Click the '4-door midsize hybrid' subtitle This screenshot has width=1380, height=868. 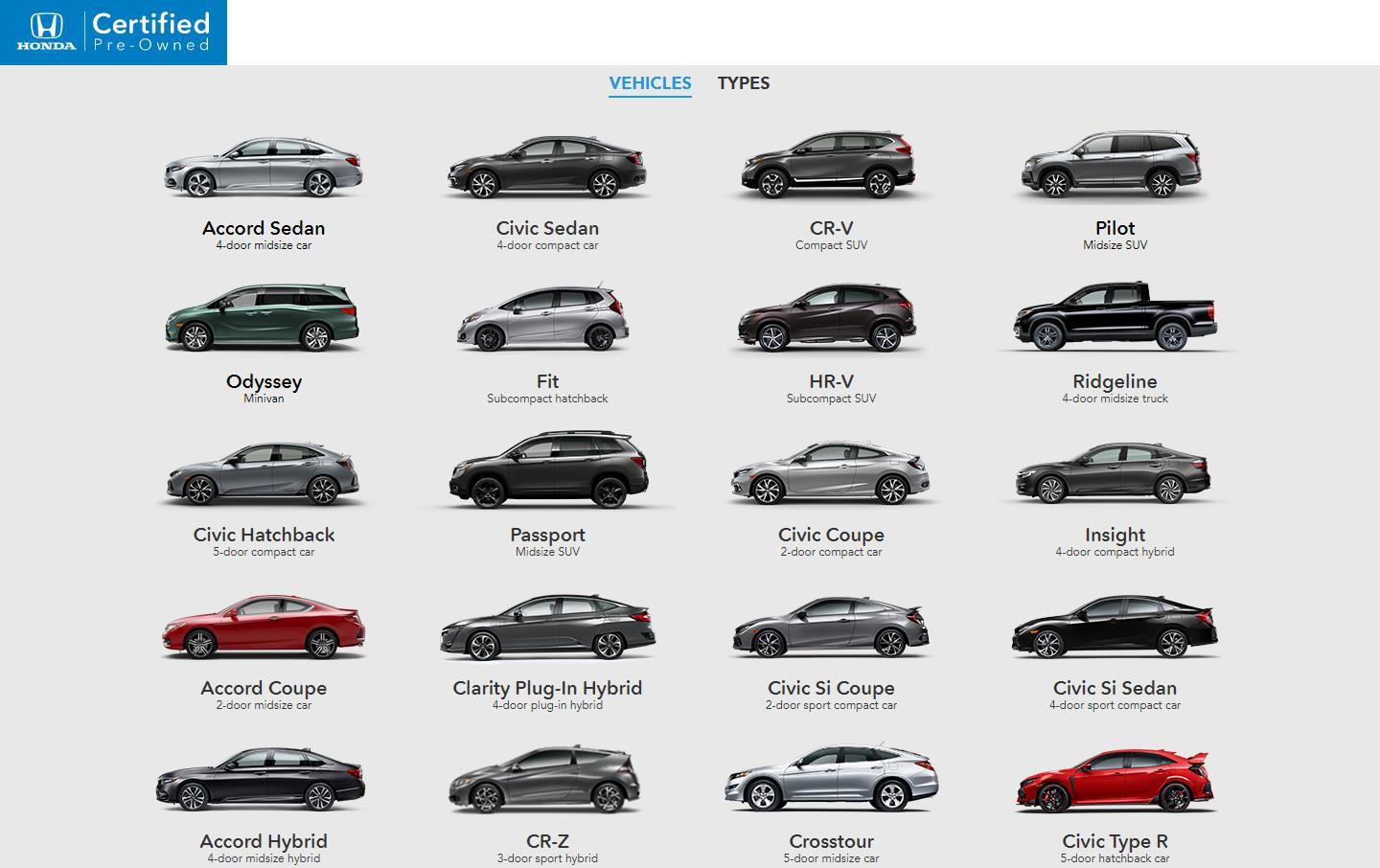264,858
